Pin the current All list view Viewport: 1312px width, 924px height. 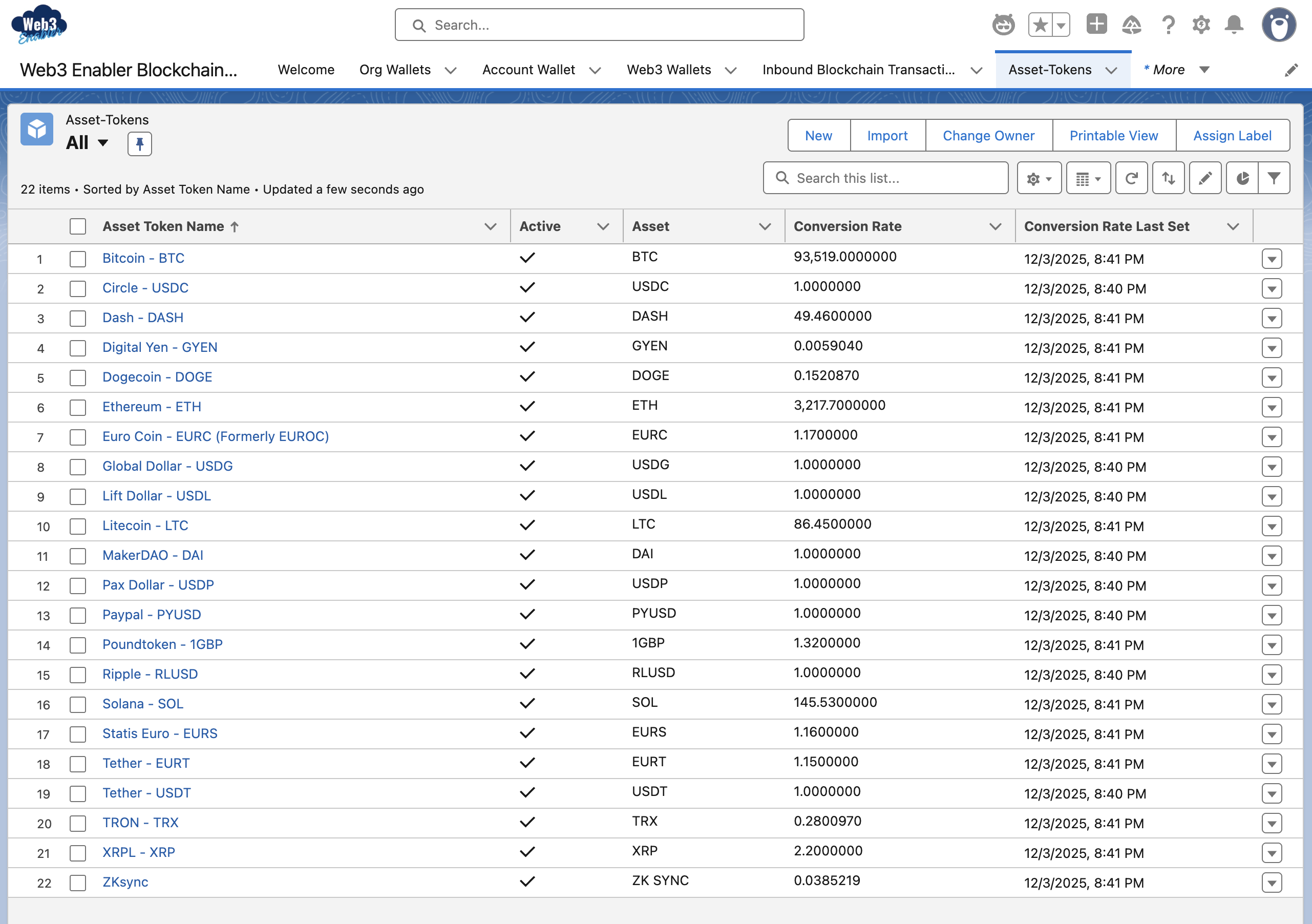tap(139, 143)
